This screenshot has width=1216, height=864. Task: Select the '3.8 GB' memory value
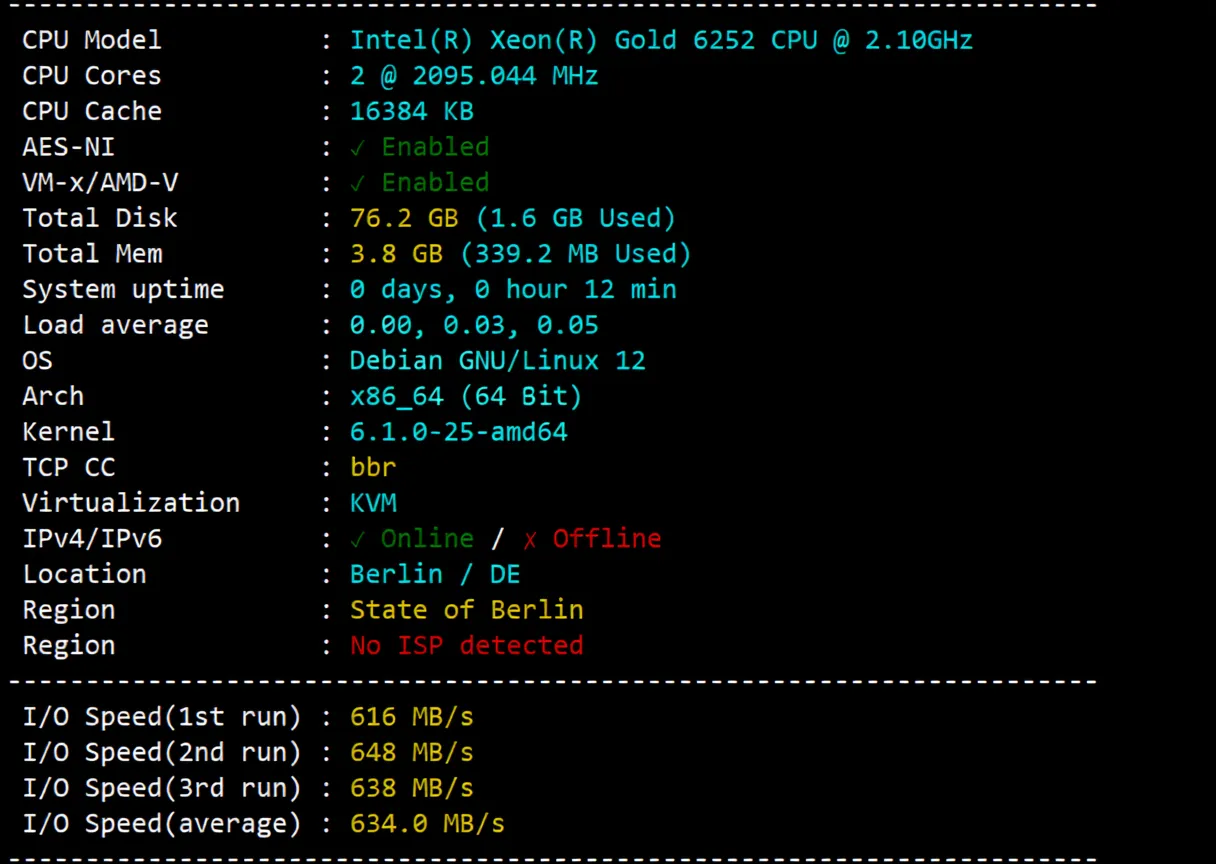pos(396,254)
